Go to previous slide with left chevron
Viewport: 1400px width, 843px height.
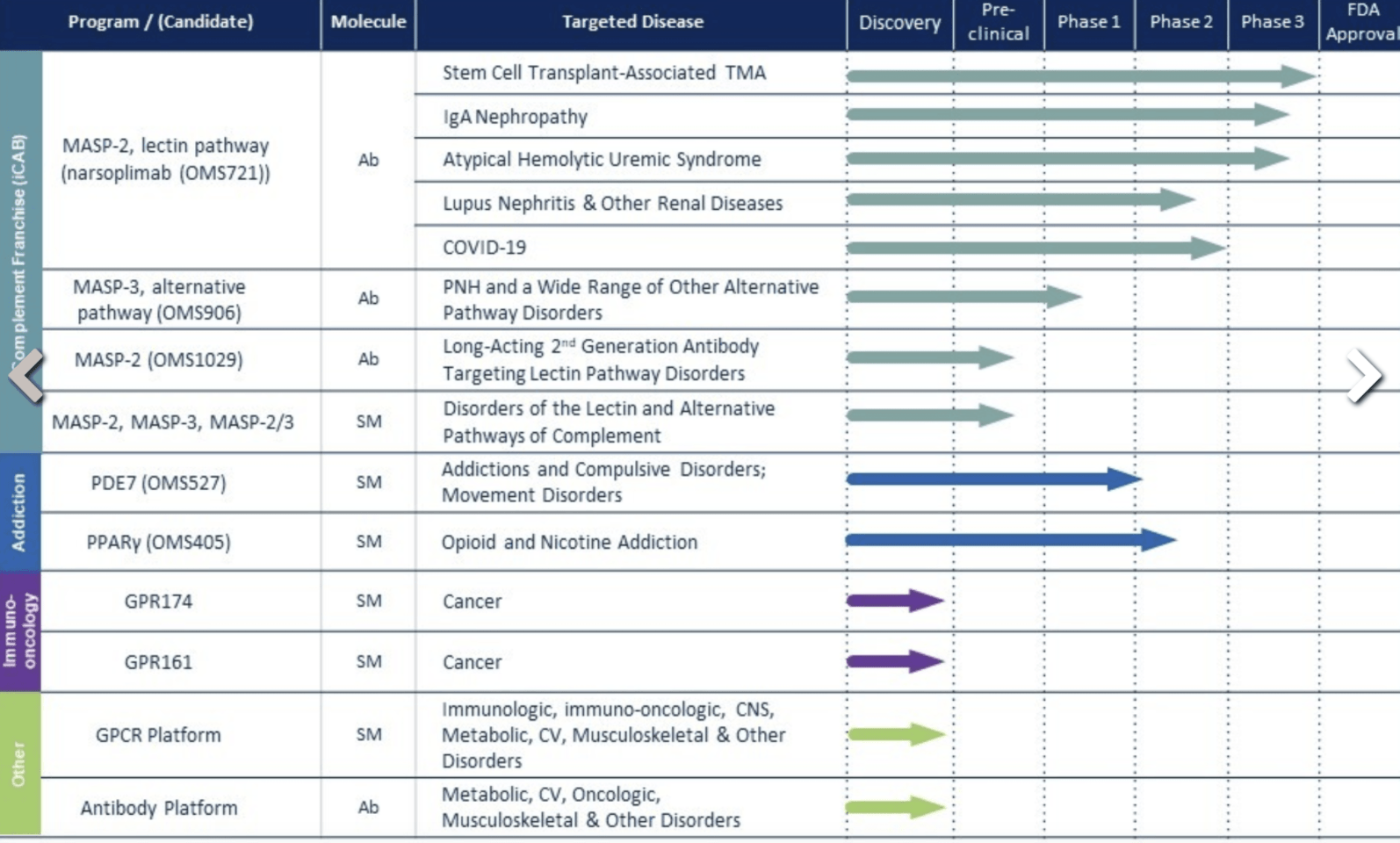click(x=25, y=375)
